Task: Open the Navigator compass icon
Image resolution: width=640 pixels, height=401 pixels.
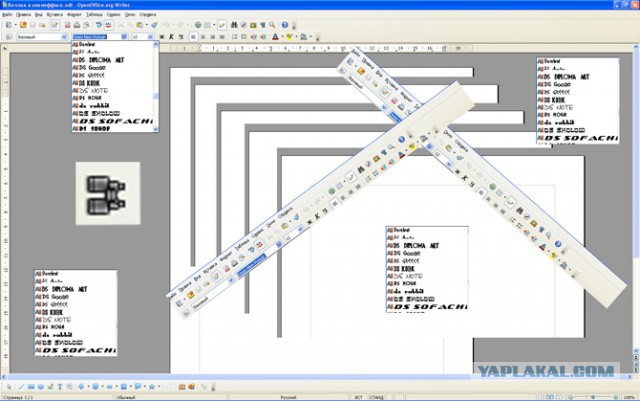Action: coord(243,25)
